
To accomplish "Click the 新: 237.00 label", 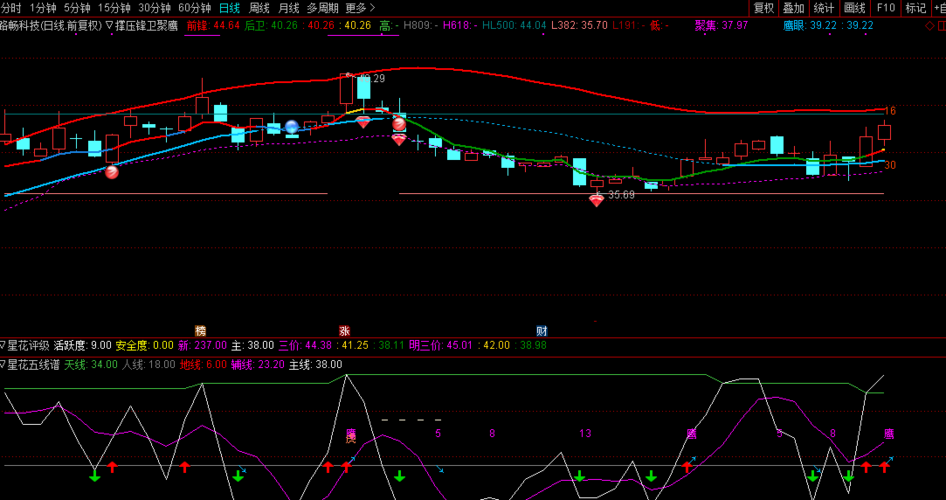I will (x=202, y=346).
